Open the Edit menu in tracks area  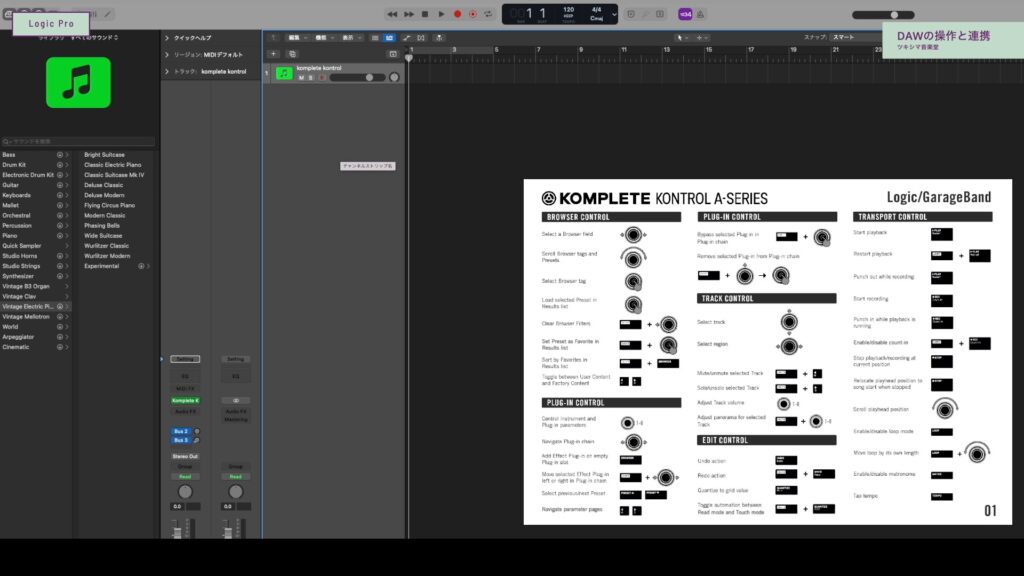click(x=297, y=38)
